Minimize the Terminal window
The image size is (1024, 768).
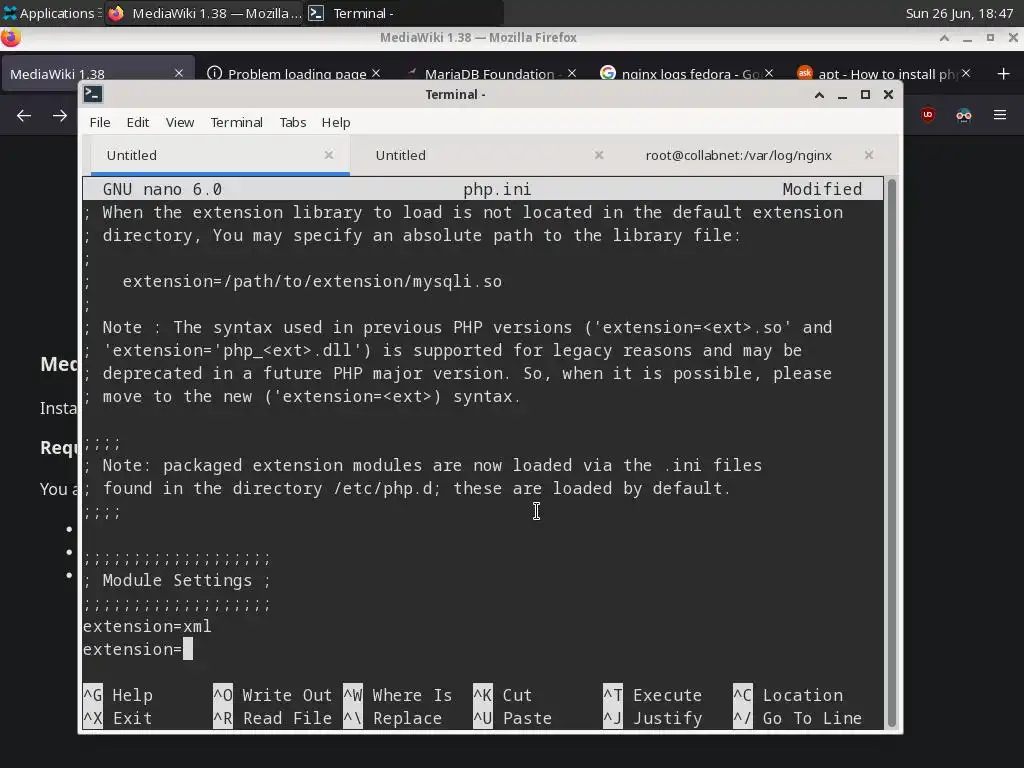[x=842, y=95]
